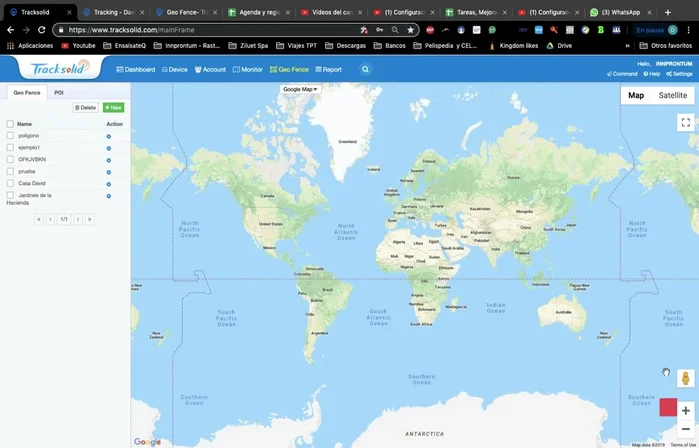699x448 pixels.
Task: Zoom out on the map
Action: pyautogui.click(x=686, y=429)
